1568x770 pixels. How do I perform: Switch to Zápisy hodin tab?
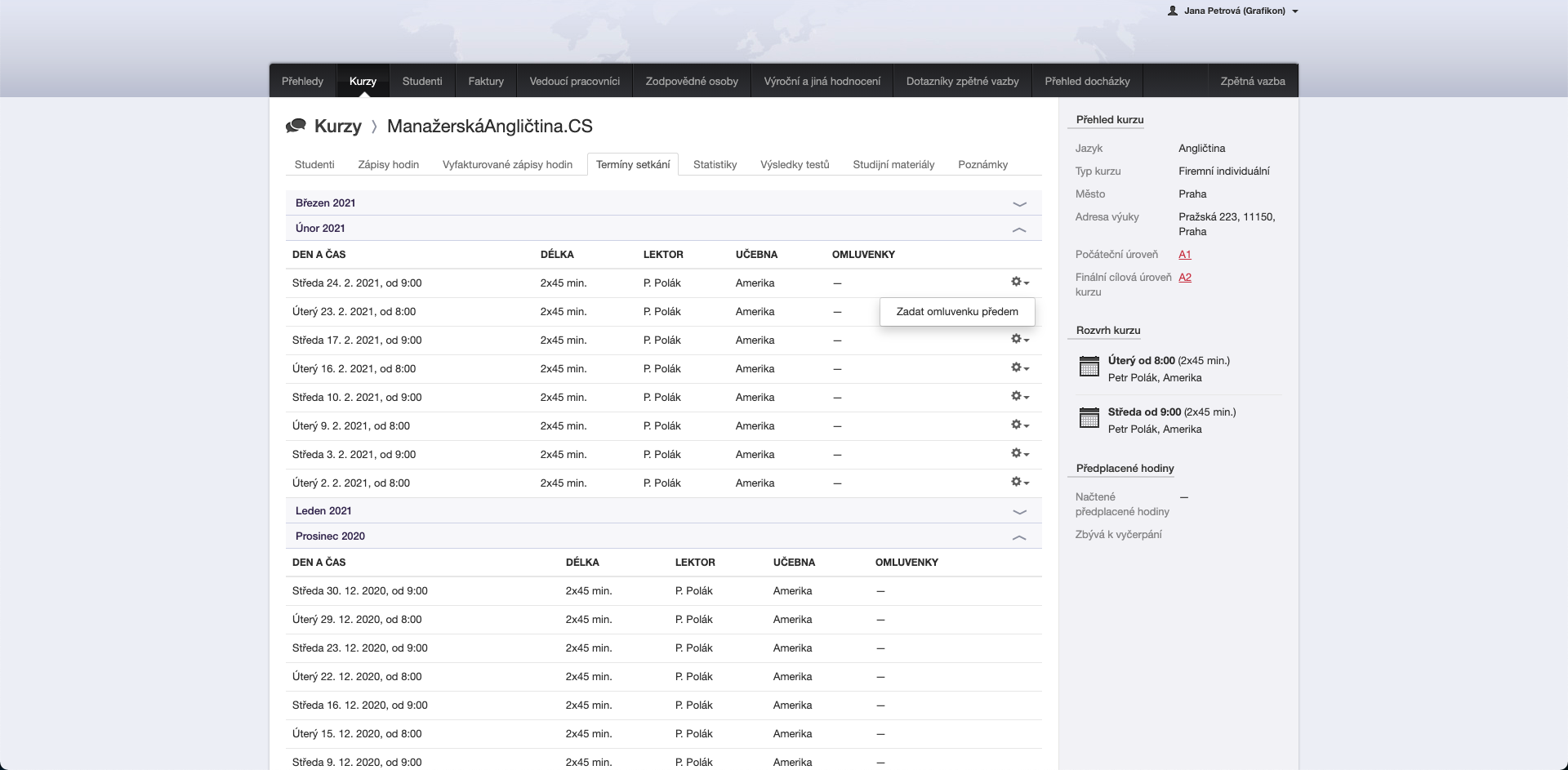tap(389, 164)
